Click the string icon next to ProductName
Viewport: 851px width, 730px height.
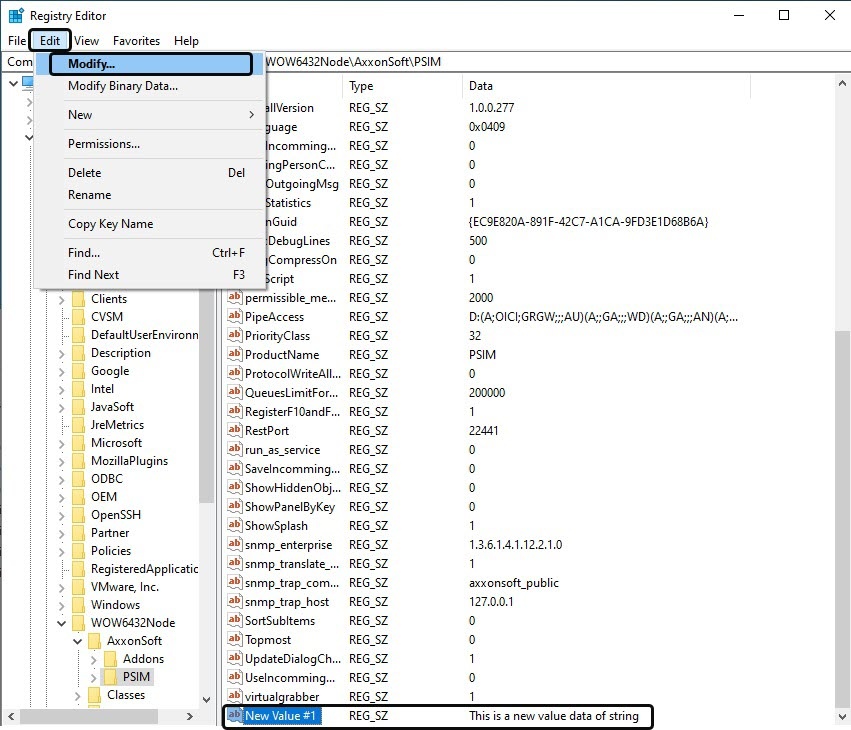pyautogui.click(x=235, y=355)
